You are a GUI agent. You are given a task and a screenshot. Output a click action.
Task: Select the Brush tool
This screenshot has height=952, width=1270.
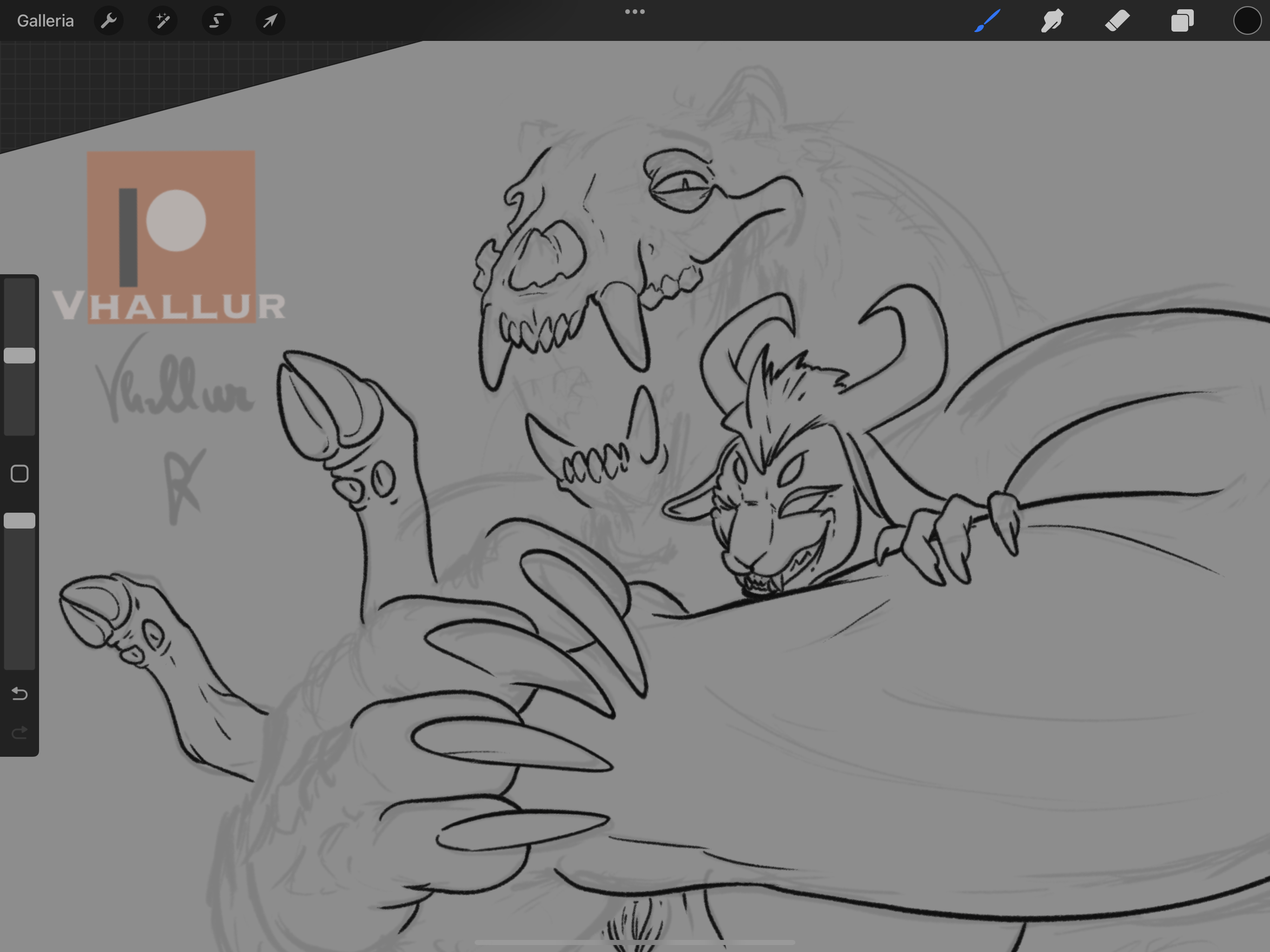(987, 20)
